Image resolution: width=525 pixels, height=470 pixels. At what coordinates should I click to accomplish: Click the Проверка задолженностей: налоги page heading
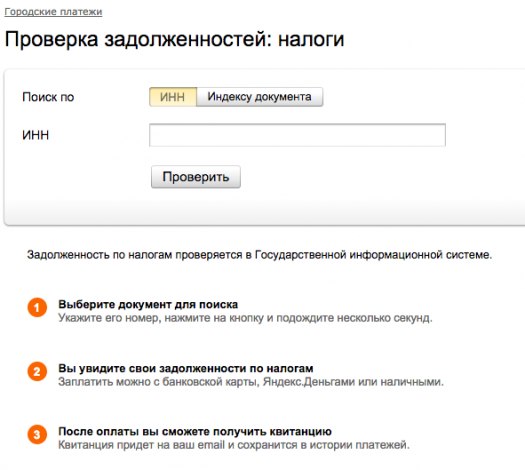click(x=174, y=39)
